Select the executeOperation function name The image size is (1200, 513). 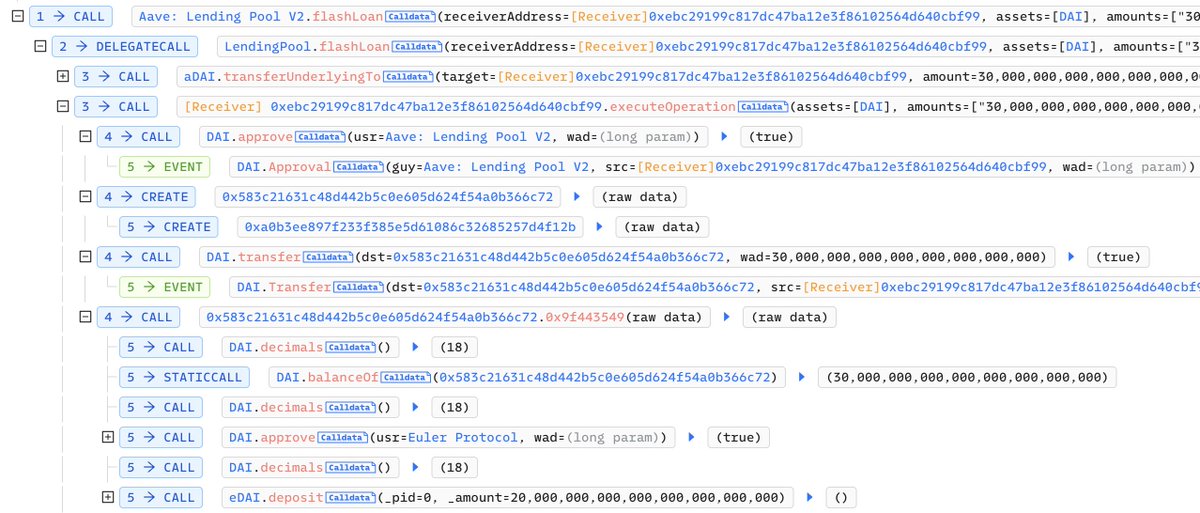(x=671, y=107)
